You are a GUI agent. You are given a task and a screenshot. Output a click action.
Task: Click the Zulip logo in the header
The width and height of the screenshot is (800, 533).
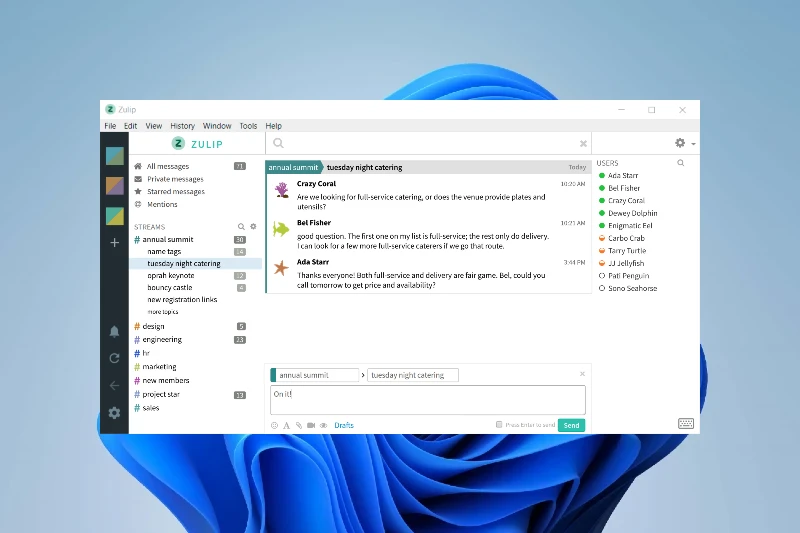coord(197,144)
